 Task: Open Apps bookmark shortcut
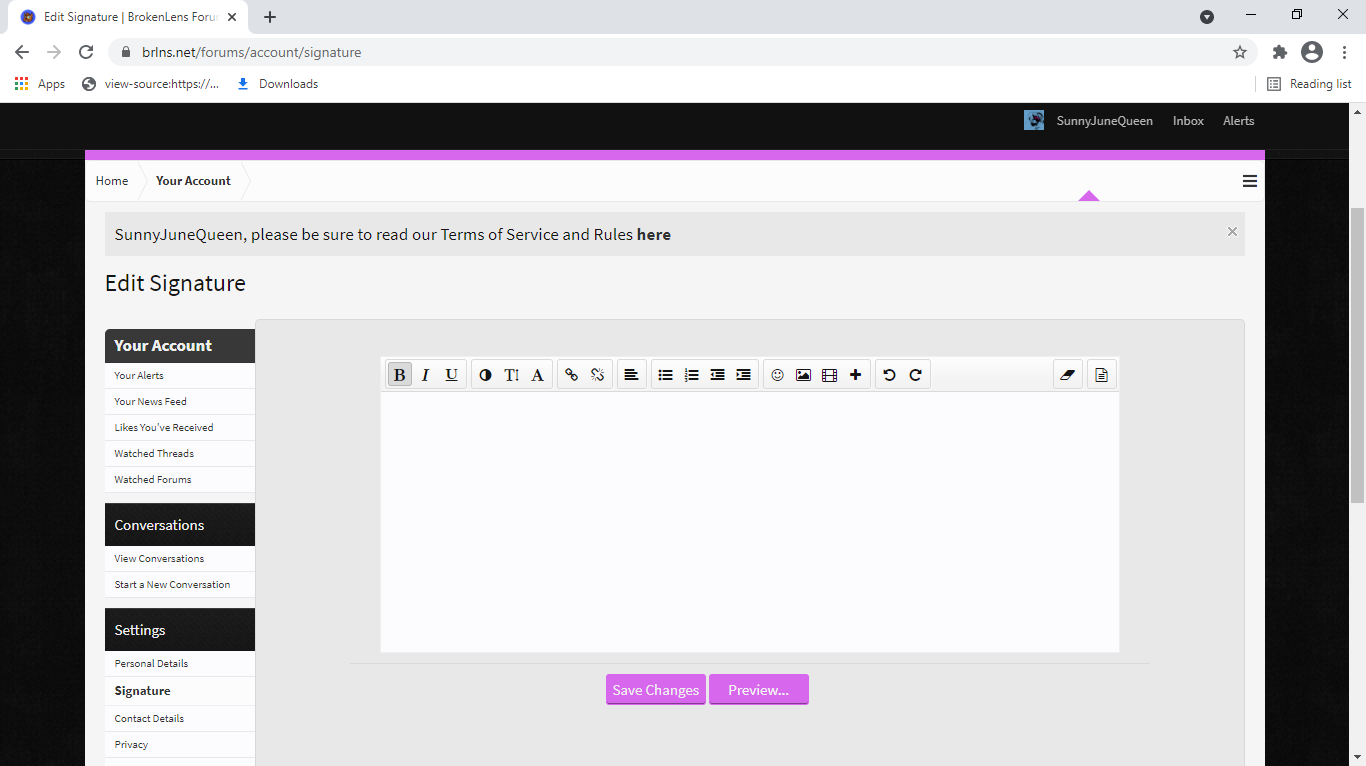pos(40,84)
